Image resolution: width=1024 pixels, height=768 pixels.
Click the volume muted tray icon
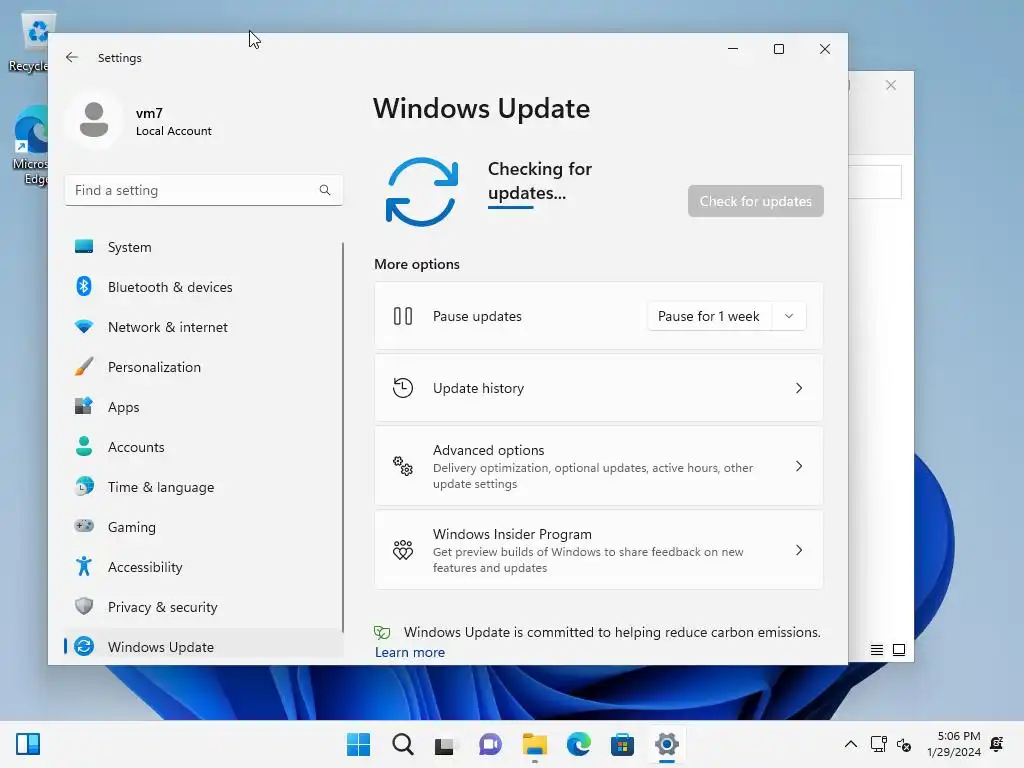click(904, 744)
